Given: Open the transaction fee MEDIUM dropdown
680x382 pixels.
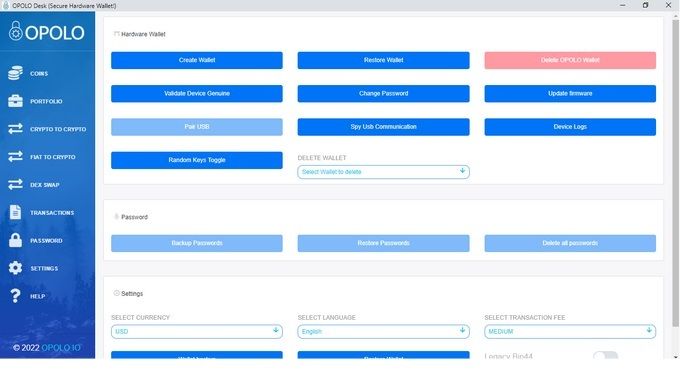Looking at the screenshot, I should [570, 331].
